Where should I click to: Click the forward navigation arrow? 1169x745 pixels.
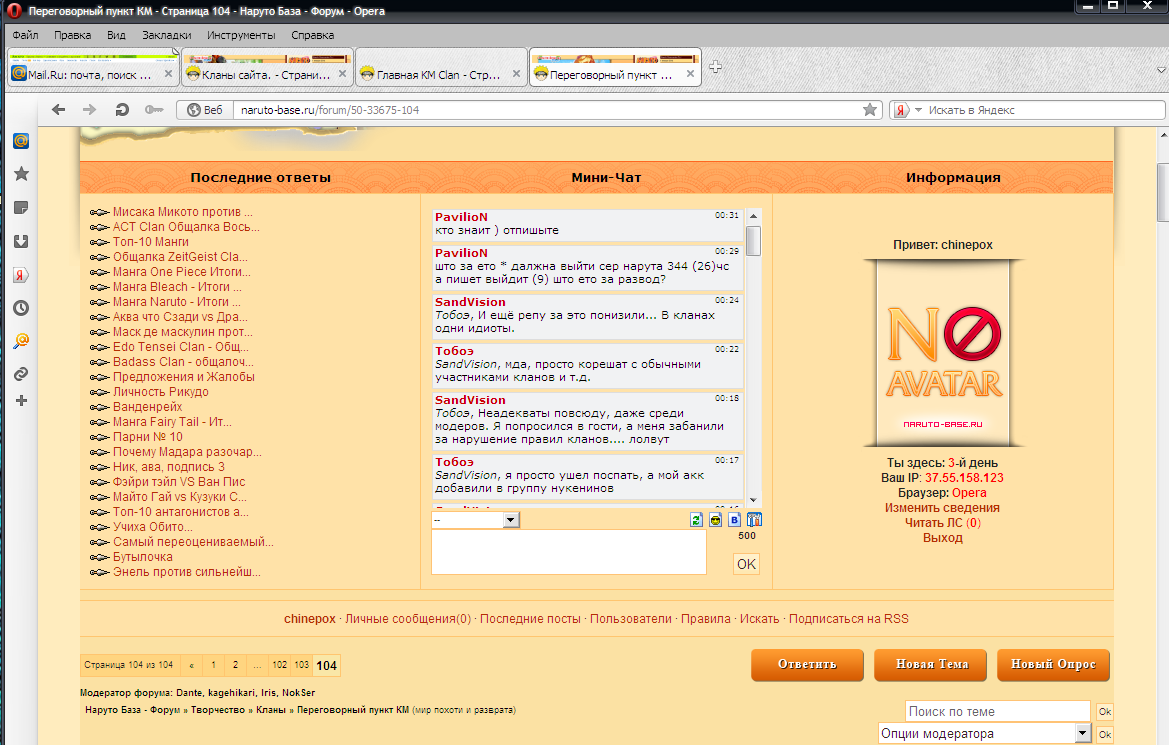coord(89,110)
